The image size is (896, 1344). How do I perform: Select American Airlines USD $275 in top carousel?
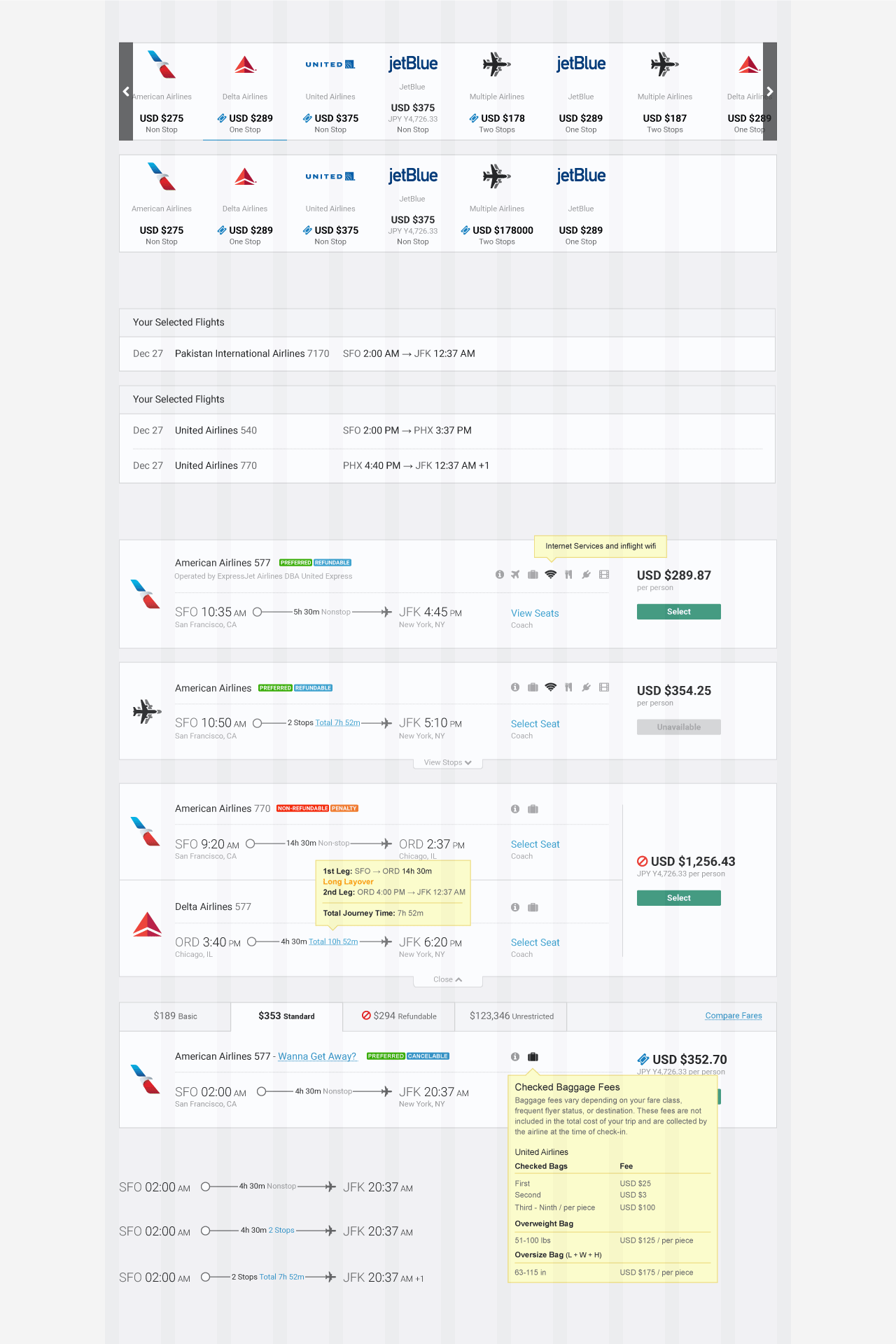coord(162,92)
